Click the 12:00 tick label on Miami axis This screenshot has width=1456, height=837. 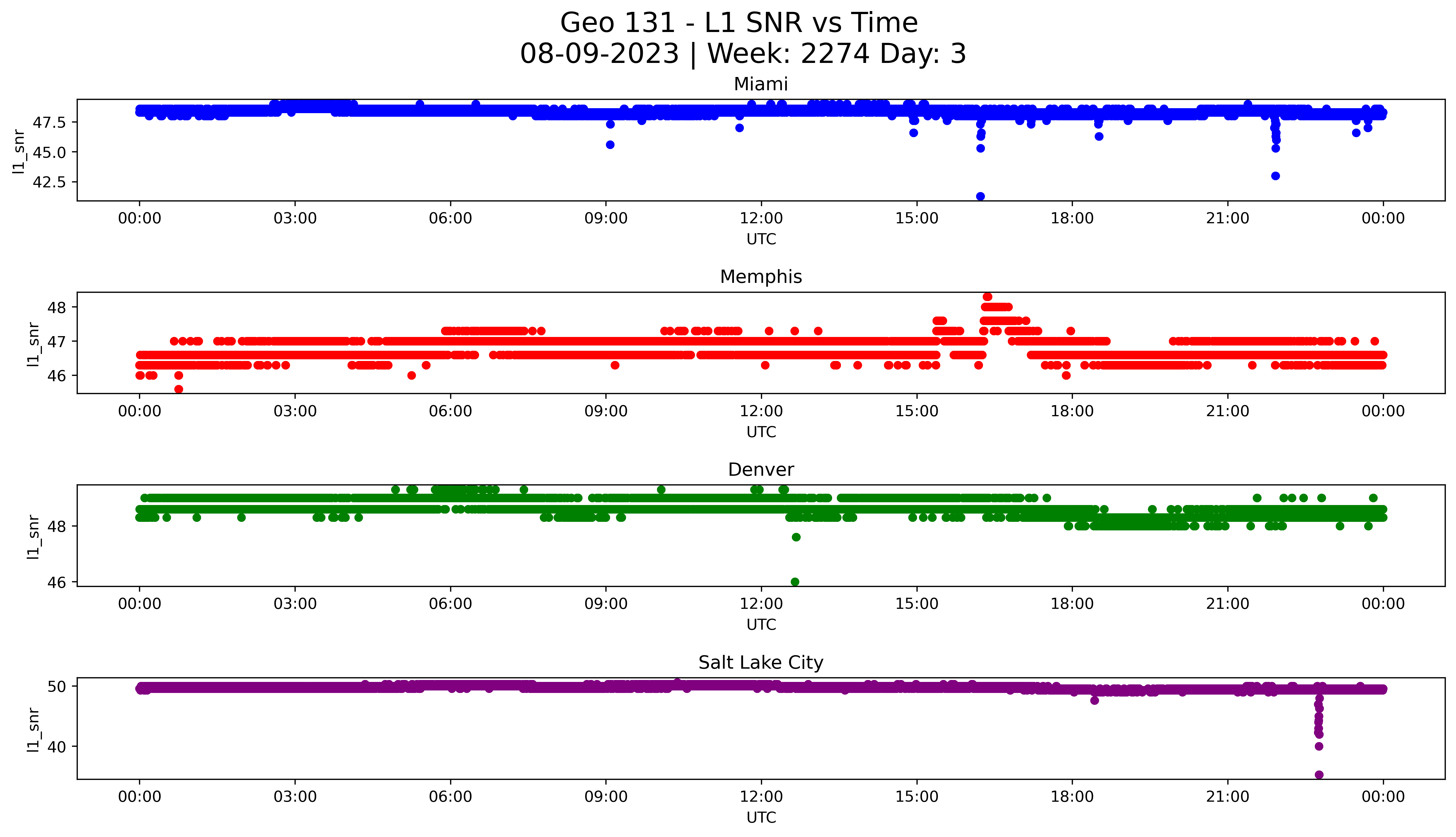[x=762, y=219]
